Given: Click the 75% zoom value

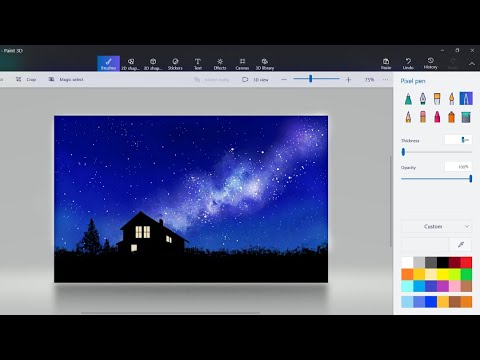Looking at the screenshot, I should pyautogui.click(x=369, y=80).
